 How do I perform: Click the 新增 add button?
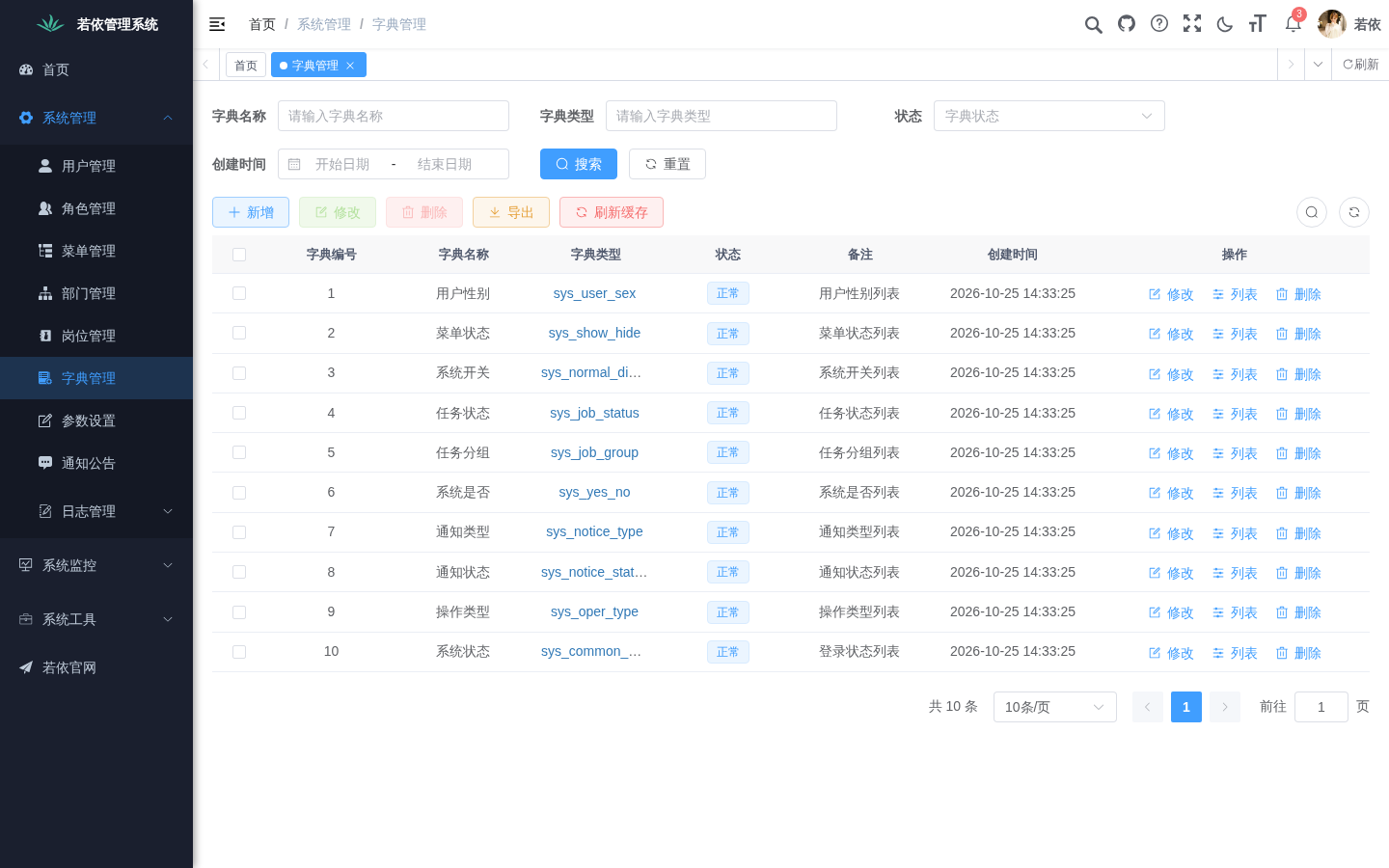(x=251, y=212)
